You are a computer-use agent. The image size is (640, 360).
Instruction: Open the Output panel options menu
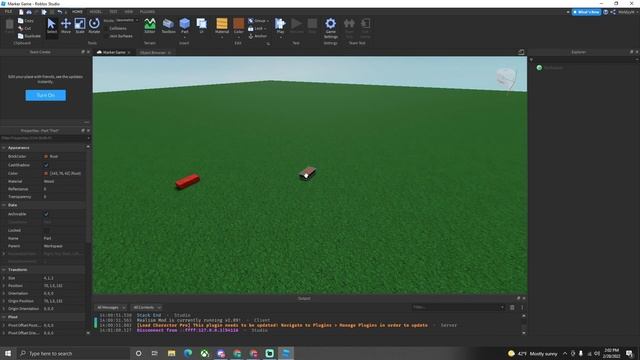click(522, 307)
